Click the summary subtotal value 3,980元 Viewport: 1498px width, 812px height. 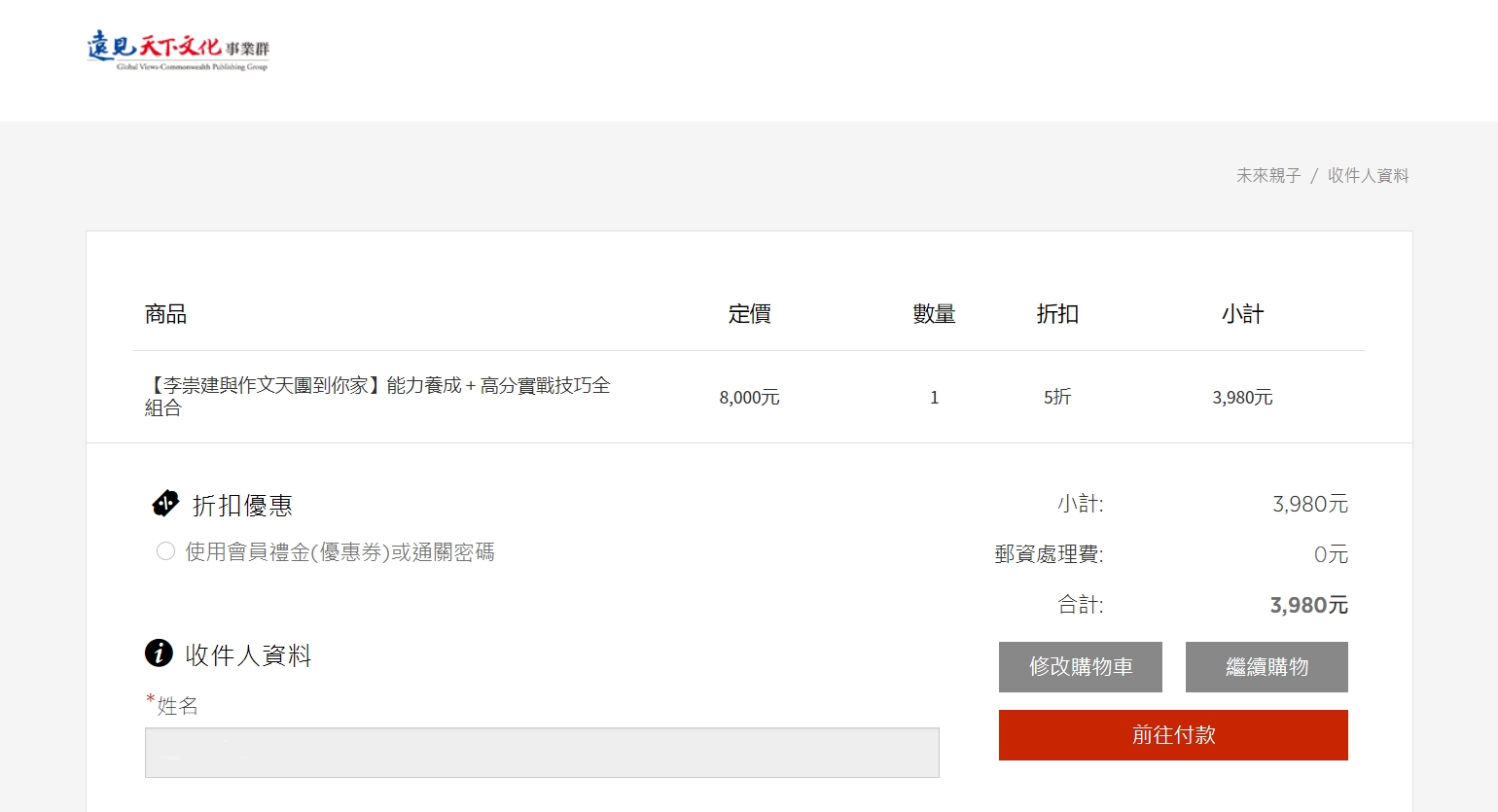pyautogui.click(x=1310, y=504)
